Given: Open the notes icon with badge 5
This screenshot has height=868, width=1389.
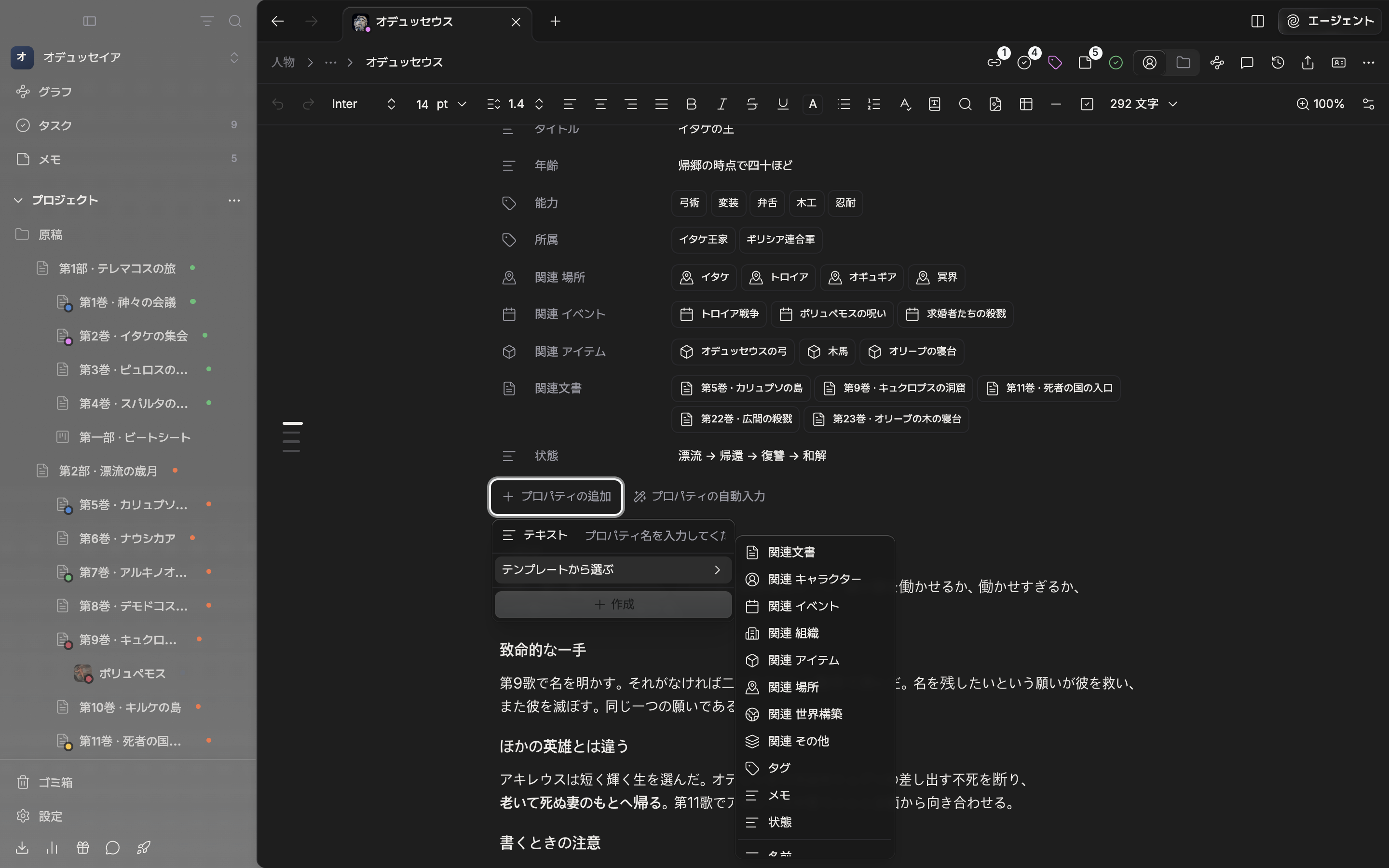Looking at the screenshot, I should 1085,63.
